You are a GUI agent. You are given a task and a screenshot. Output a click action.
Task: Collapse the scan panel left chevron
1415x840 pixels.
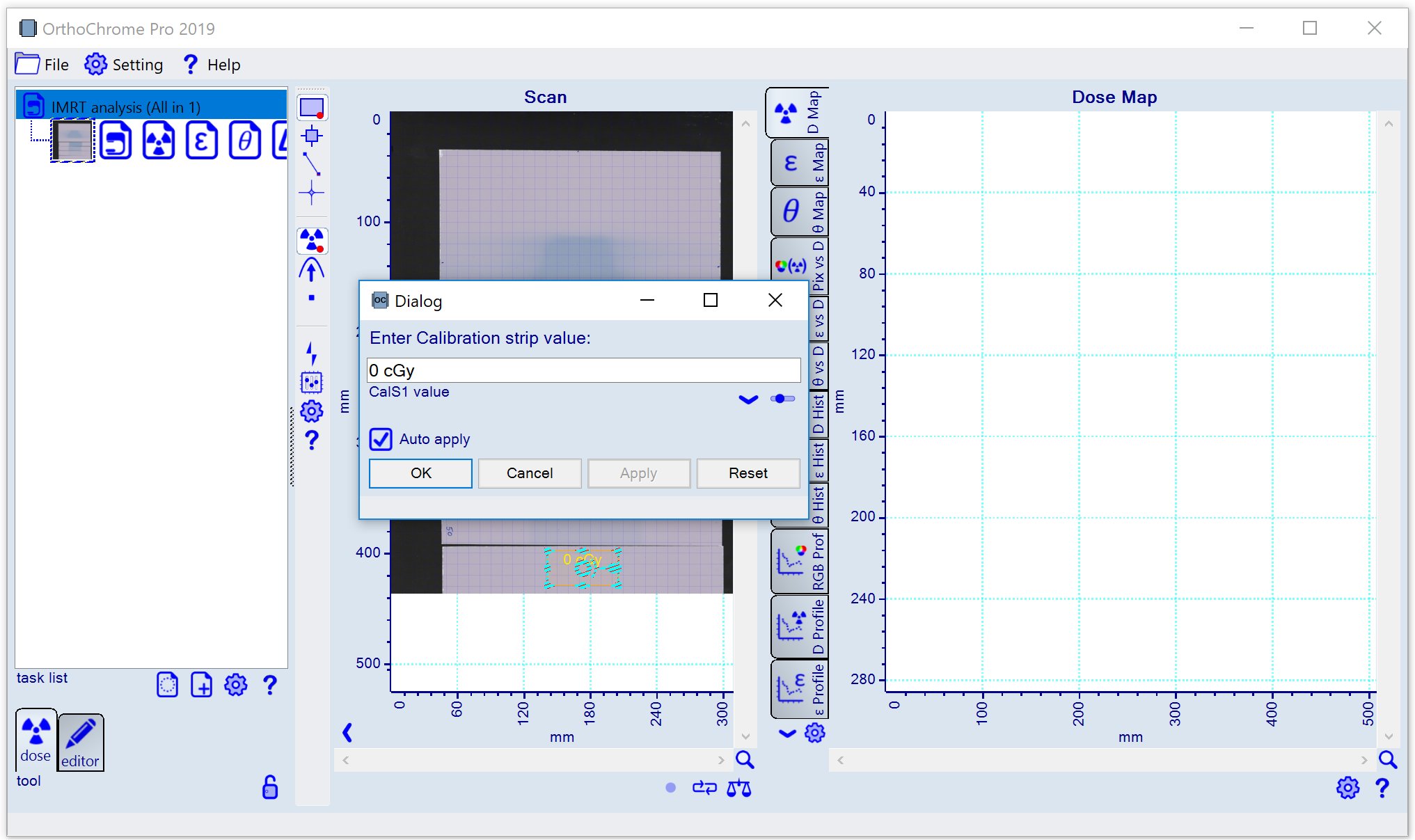click(347, 732)
